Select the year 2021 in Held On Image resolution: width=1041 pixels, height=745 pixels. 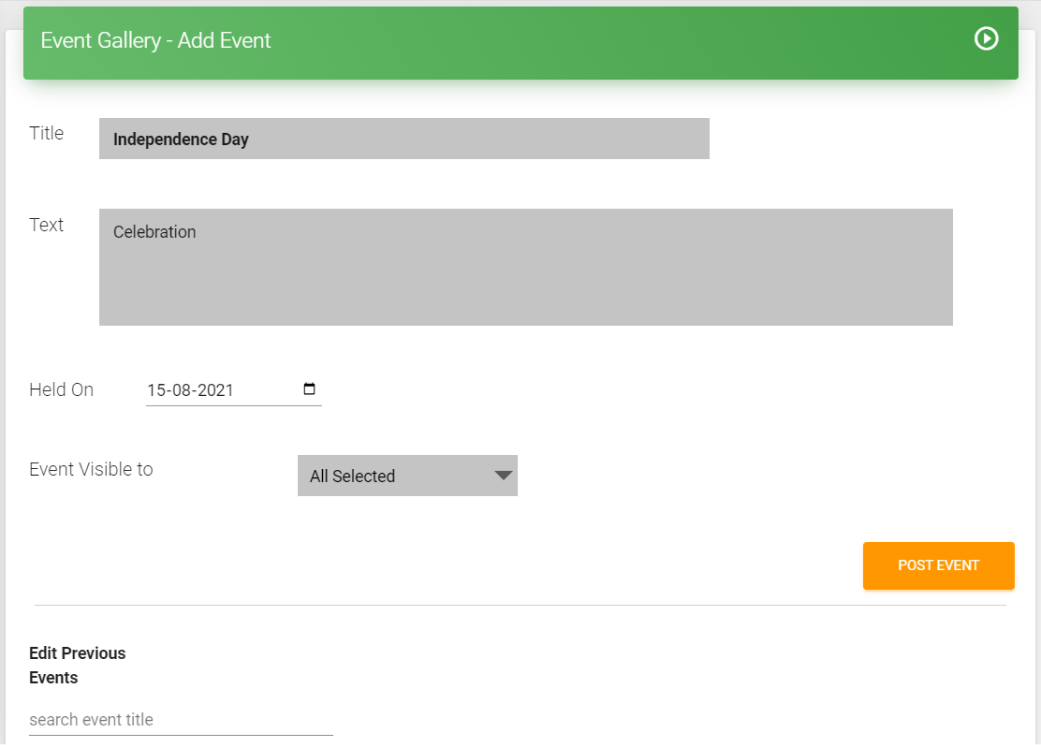pyautogui.click(x=215, y=390)
